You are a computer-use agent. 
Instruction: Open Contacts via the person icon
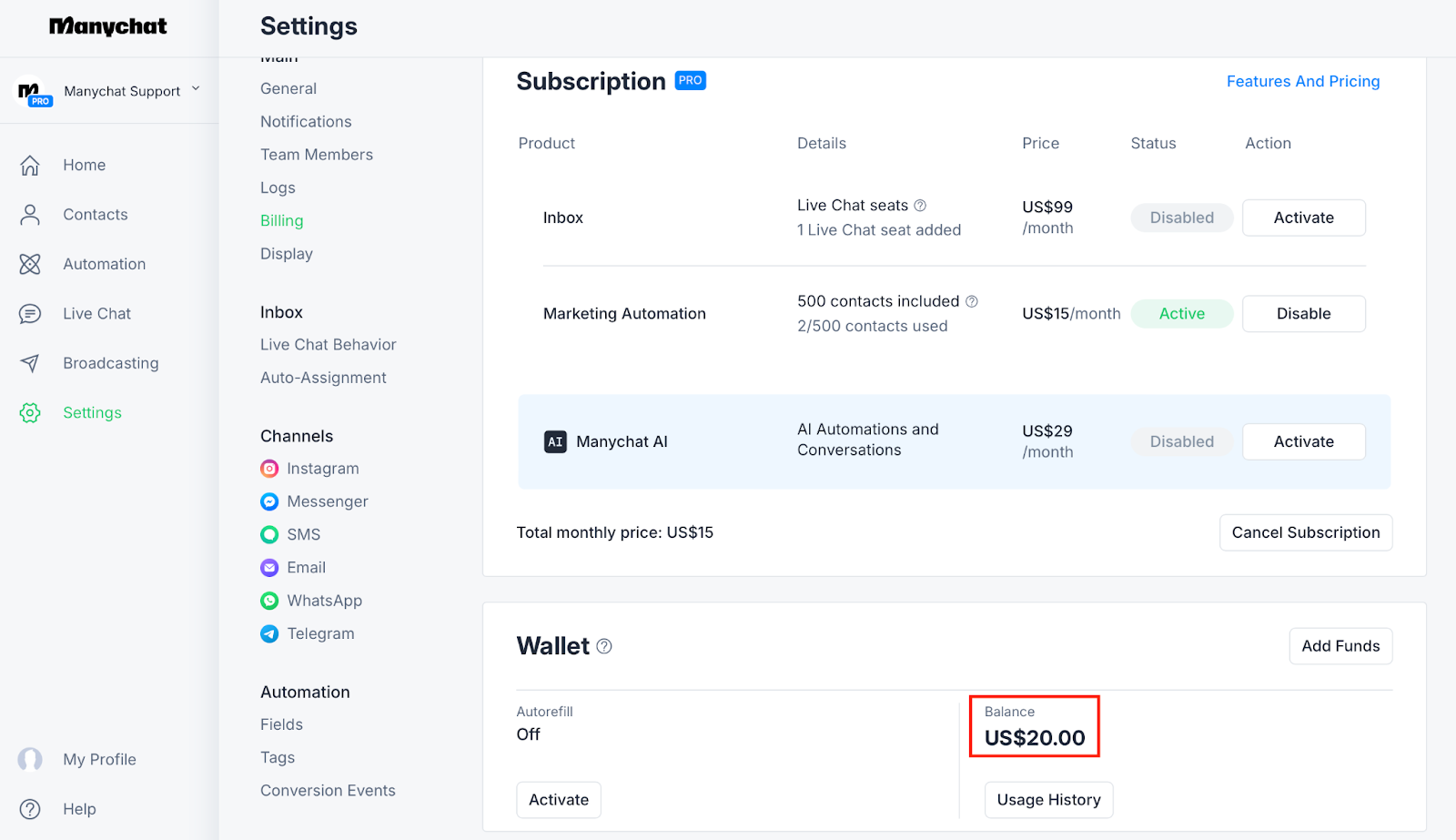(x=30, y=215)
